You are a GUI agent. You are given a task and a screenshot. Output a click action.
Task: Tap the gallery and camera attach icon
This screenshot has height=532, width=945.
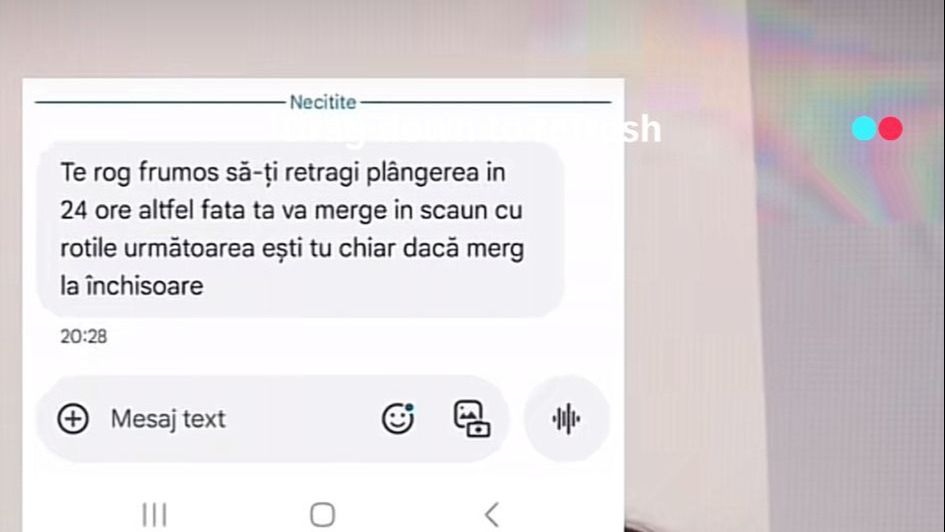pos(471,419)
